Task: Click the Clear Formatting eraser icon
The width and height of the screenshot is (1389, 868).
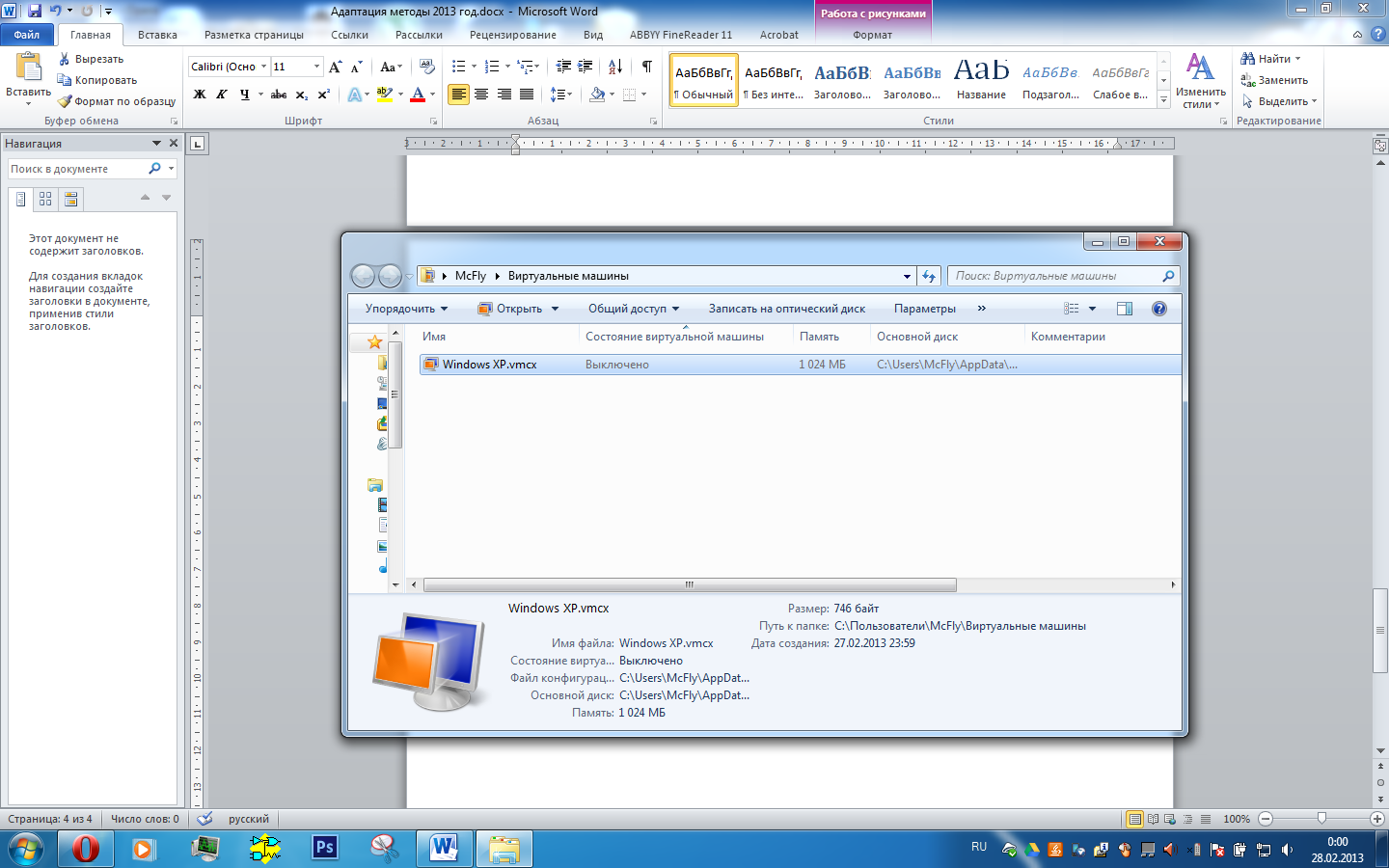Action: click(427, 67)
